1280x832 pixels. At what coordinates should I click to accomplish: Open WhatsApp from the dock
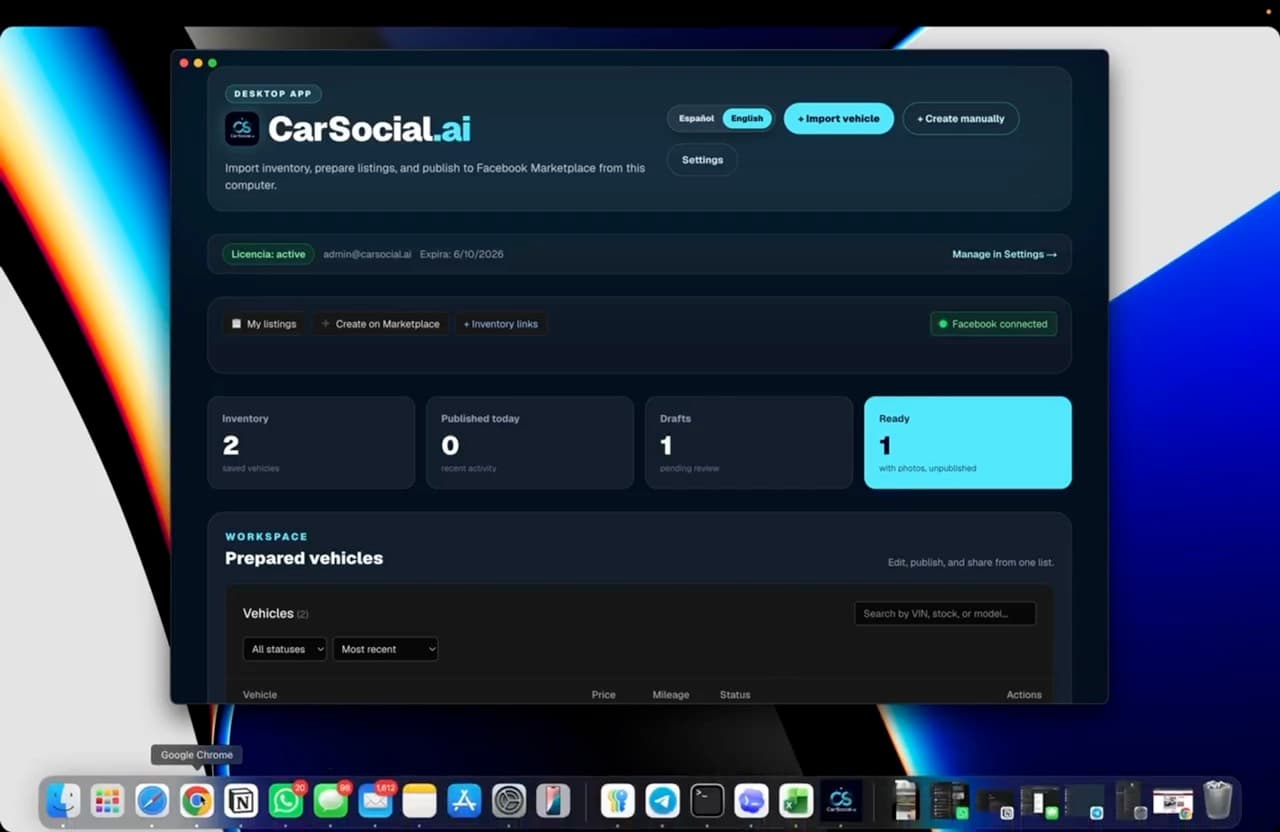(x=286, y=800)
